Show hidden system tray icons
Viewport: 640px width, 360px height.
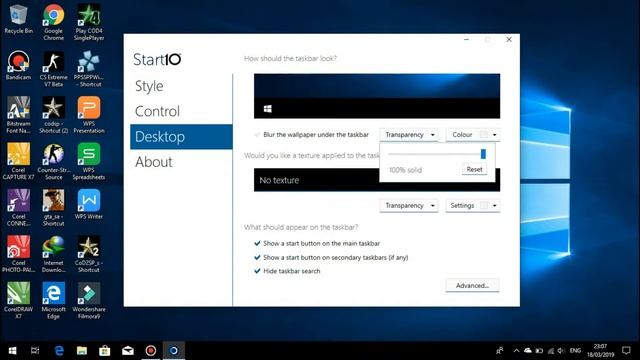[516, 351]
